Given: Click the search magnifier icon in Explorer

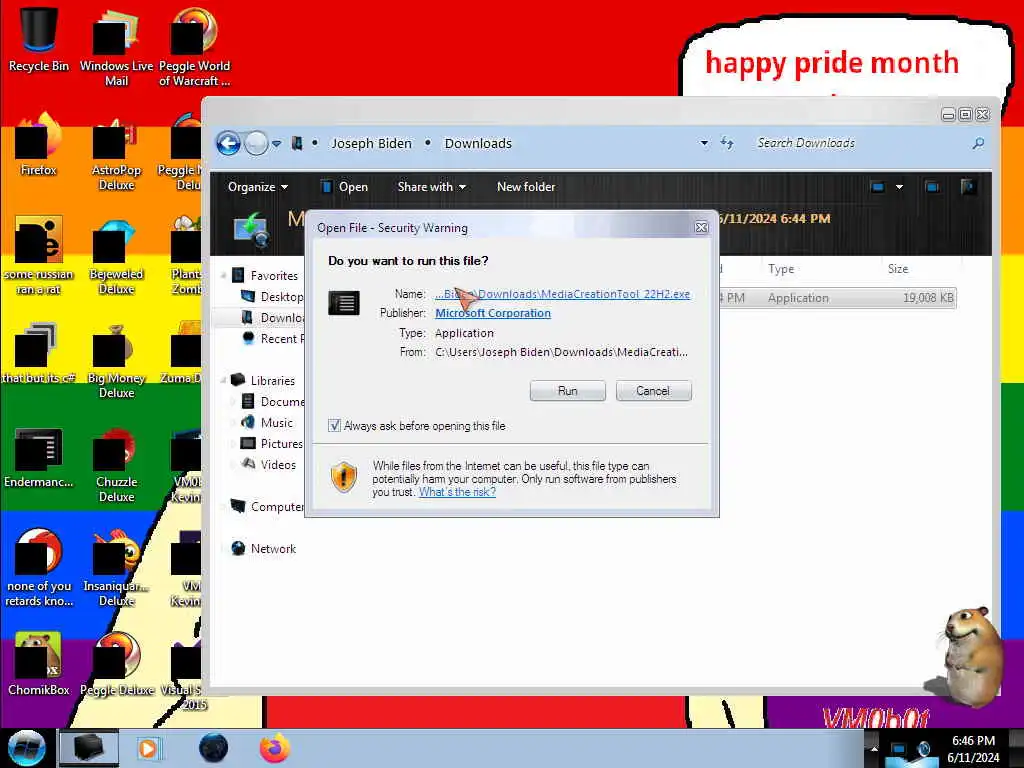Looking at the screenshot, I should pyautogui.click(x=978, y=143).
